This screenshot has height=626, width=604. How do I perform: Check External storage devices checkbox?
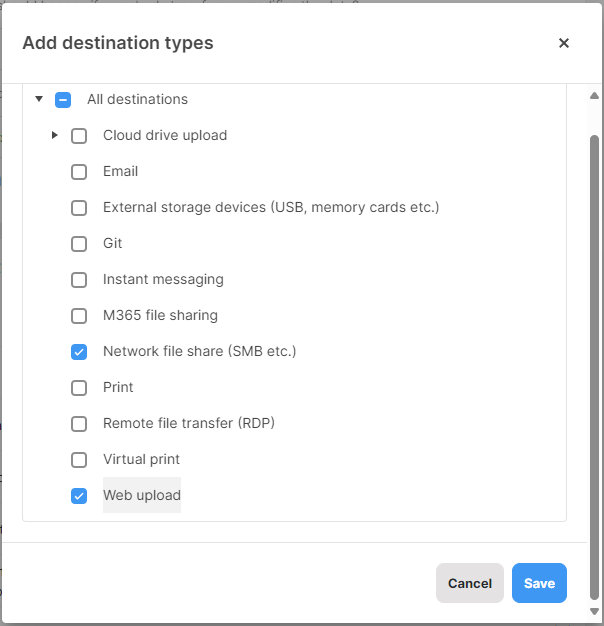(79, 208)
